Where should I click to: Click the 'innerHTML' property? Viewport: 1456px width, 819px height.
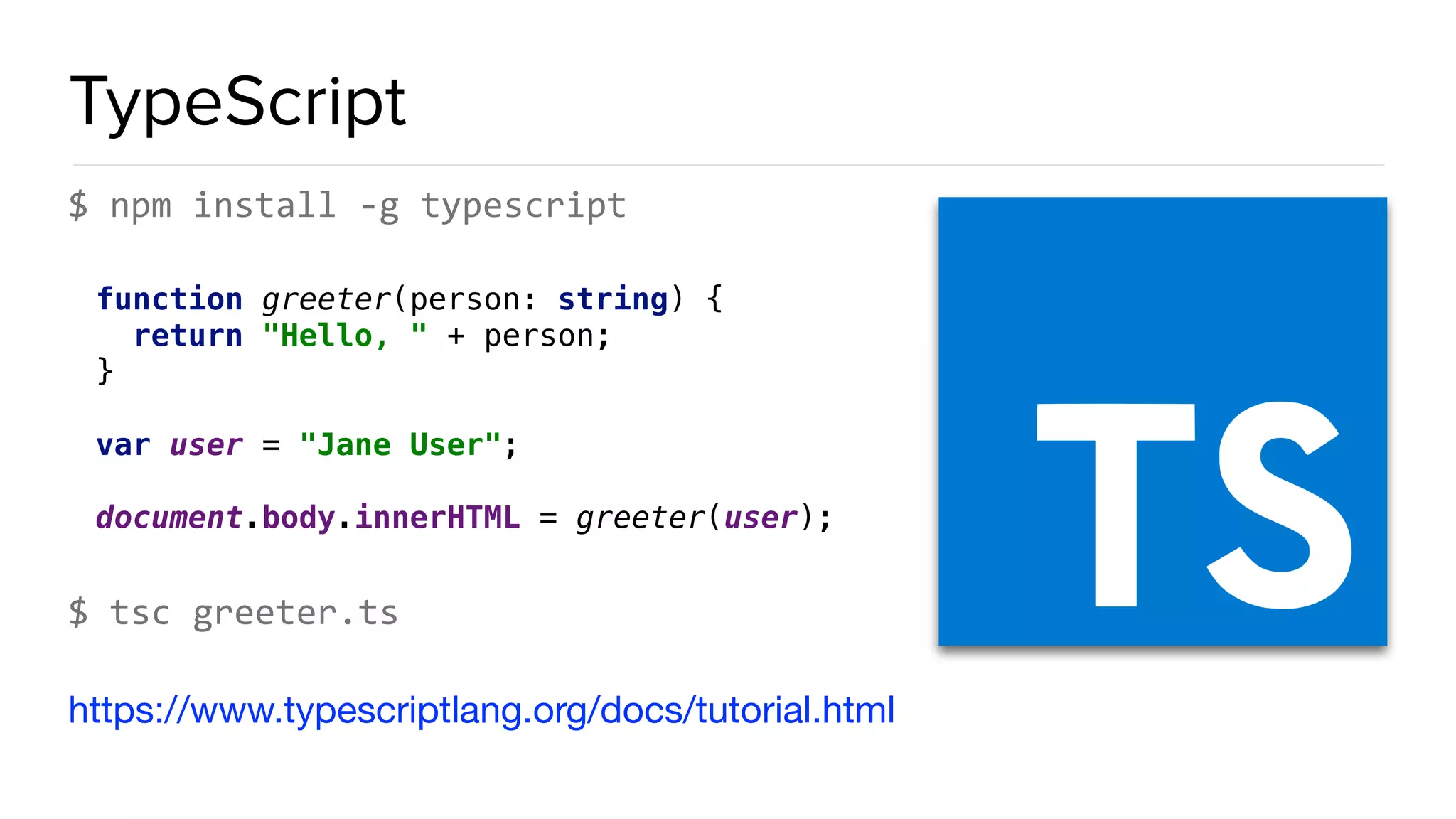click(437, 518)
